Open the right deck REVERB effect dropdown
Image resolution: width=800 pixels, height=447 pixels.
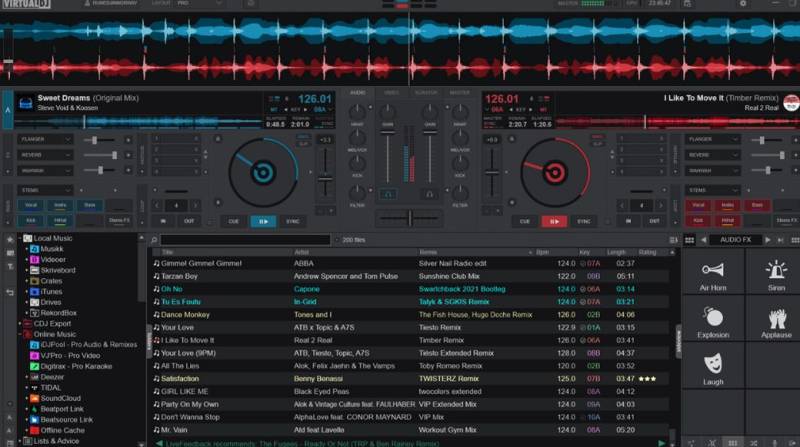coord(712,155)
